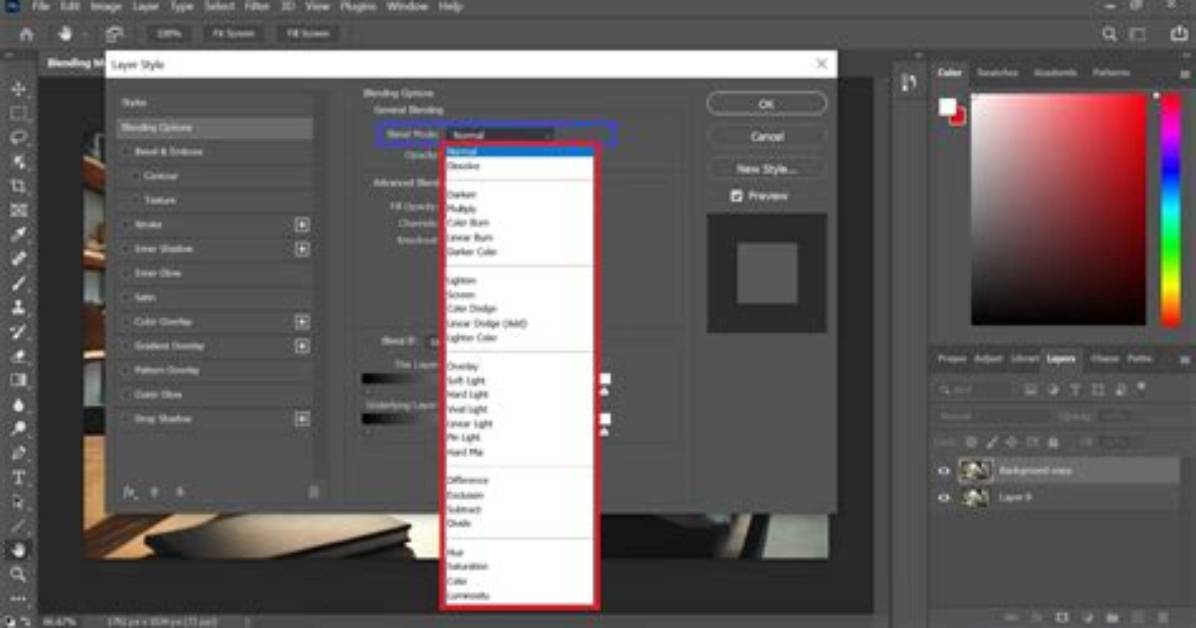Open the Layers panel menu icon
Viewport: 1196px width, 628px height.
pos(1185,359)
